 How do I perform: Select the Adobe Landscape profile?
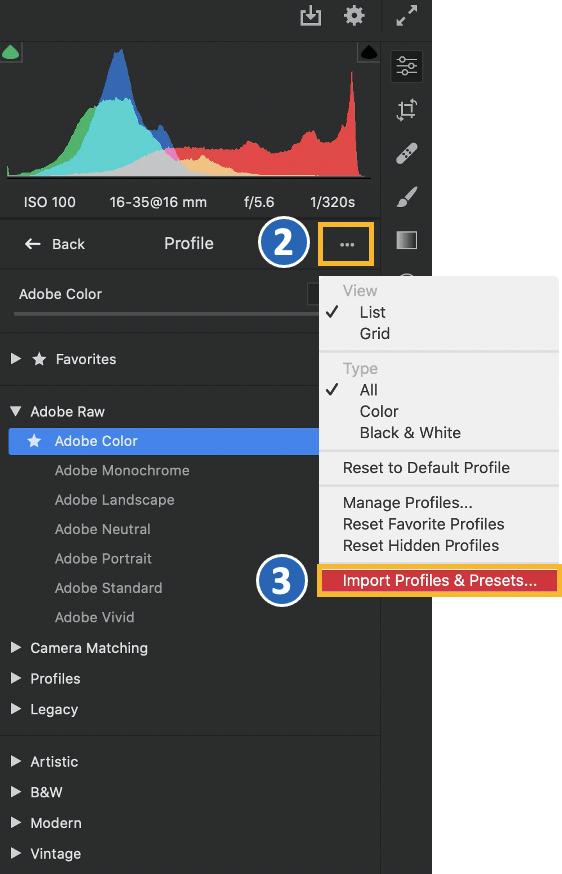[x=115, y=500]
